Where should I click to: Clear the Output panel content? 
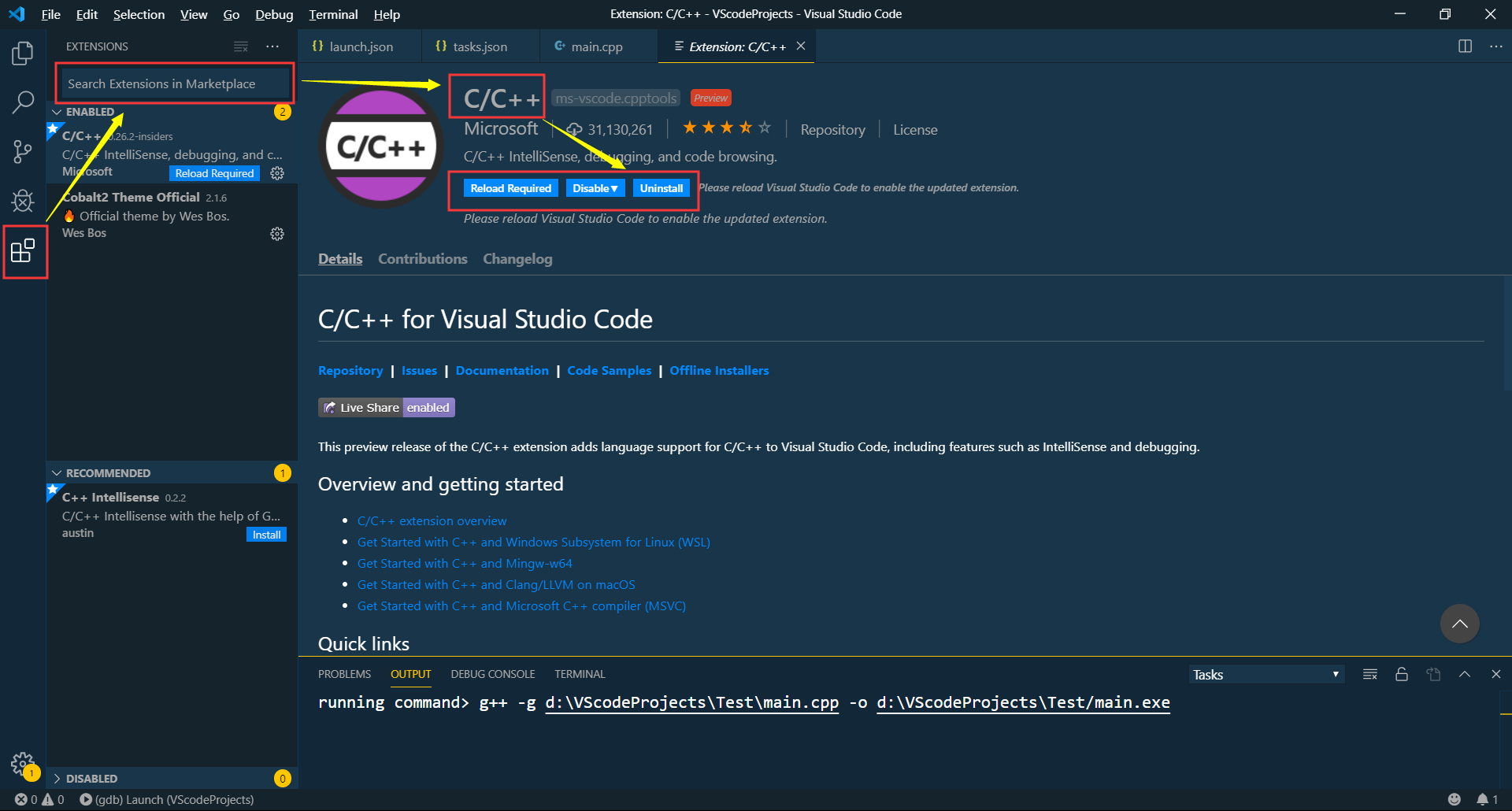click(1369, 674)
